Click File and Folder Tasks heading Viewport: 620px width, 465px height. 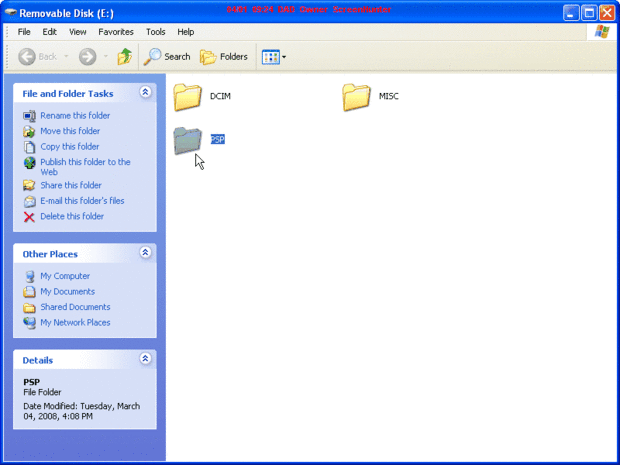tap(68, 94)
